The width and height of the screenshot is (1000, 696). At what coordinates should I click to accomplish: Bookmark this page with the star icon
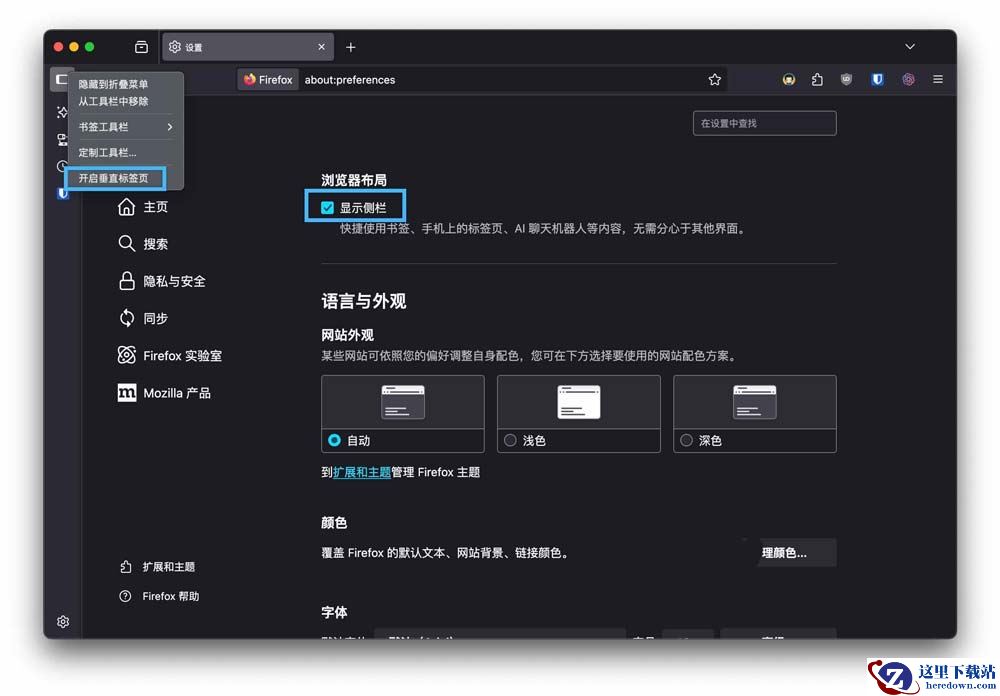coord(714,80)
